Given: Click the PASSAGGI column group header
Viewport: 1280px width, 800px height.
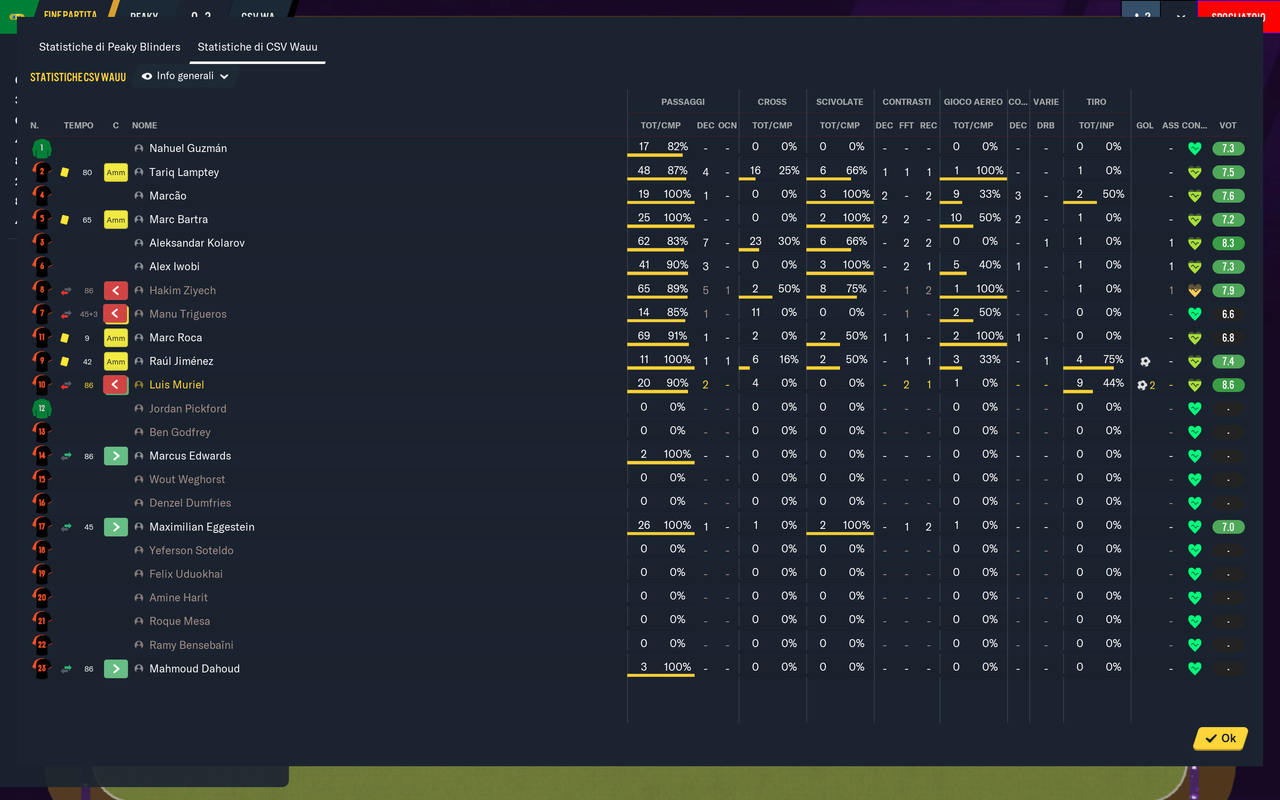Looking at the screenshot, I should tap(683, 102).
